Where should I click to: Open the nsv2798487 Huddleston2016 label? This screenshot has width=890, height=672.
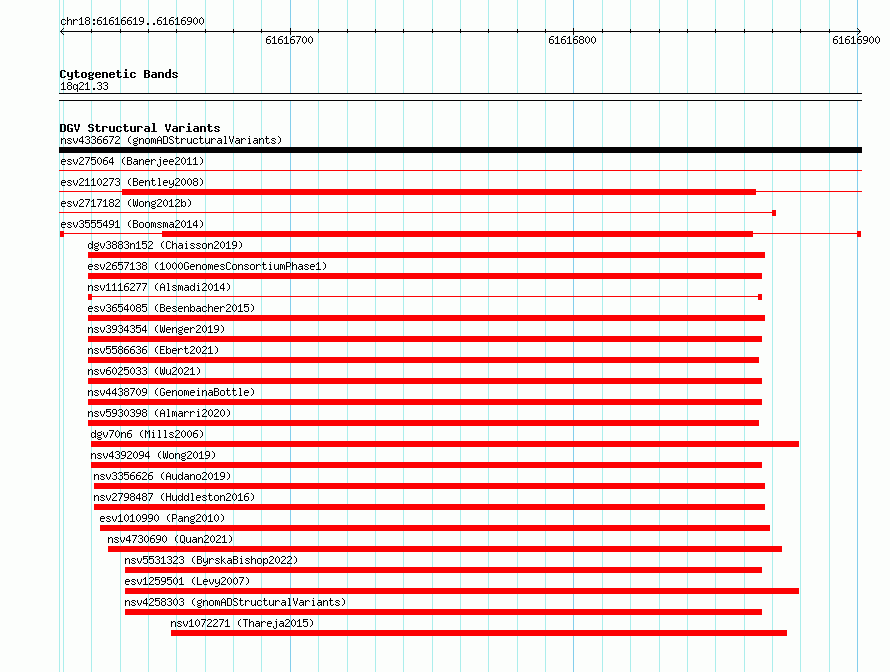(x=174, y=497)
